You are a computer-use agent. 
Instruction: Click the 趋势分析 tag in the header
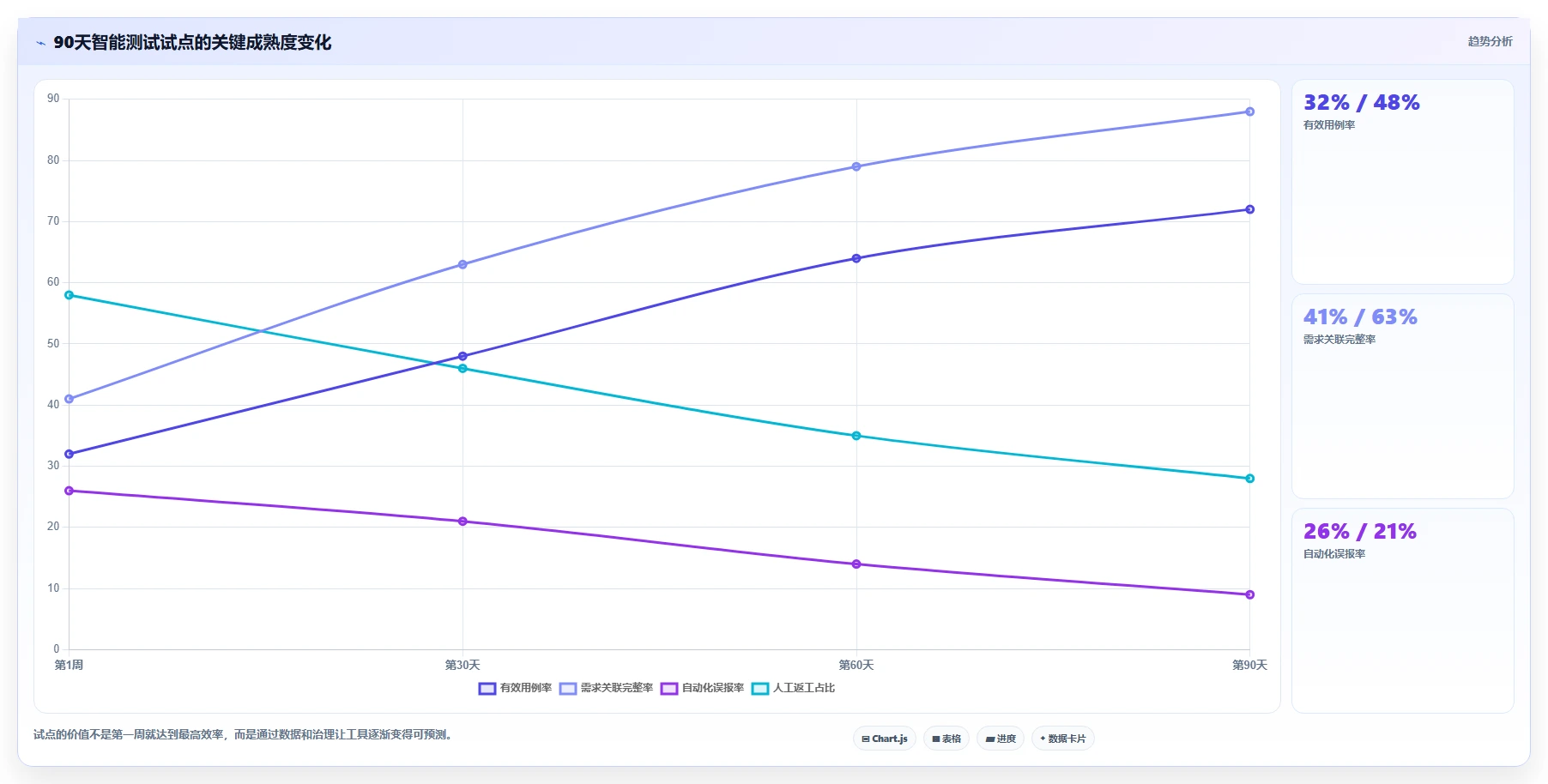point(1490,41)
